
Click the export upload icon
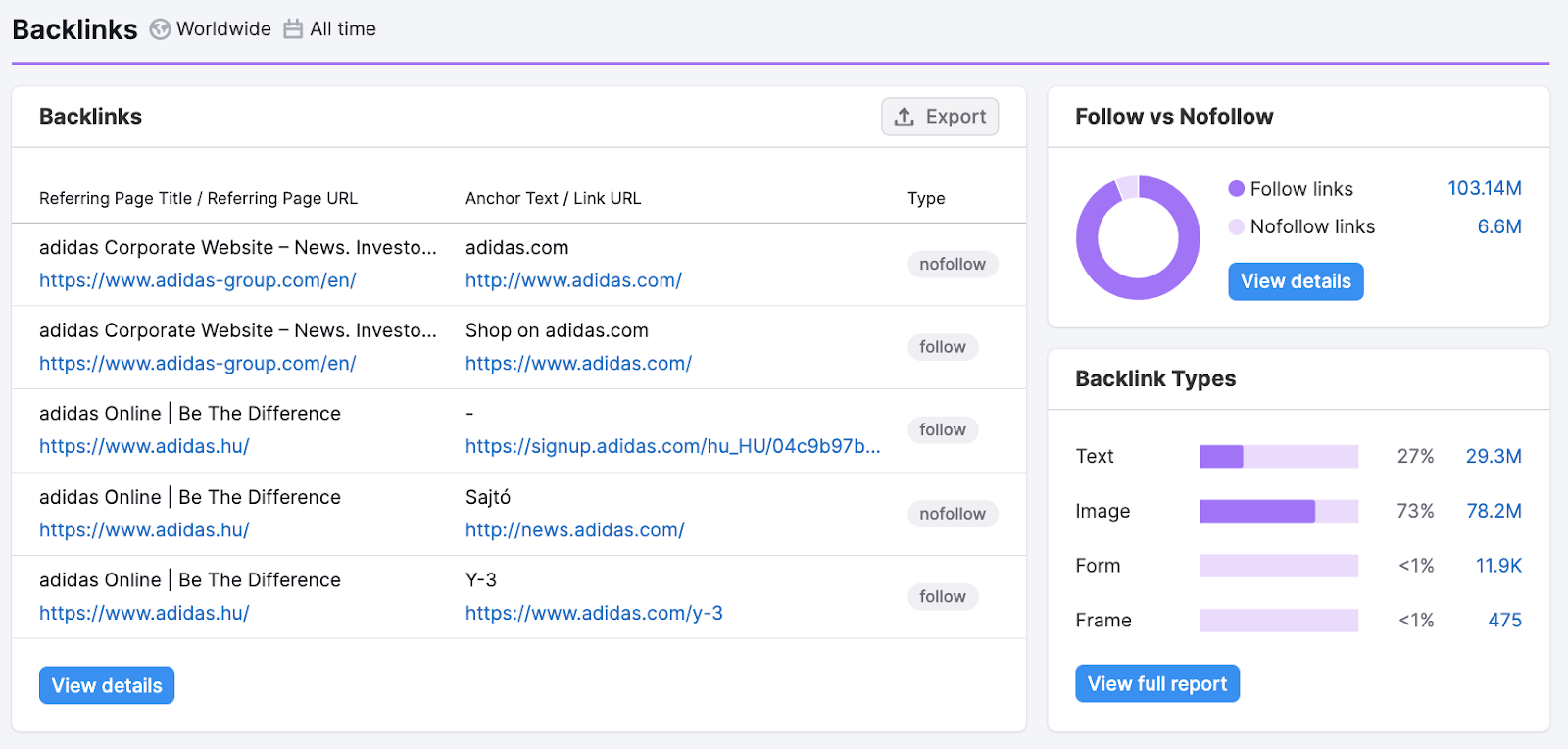[905, 117]
